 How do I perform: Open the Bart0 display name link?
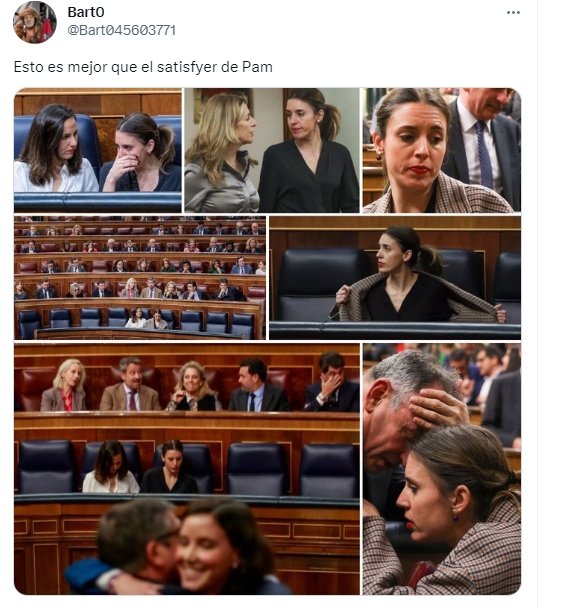tap(86, 12)
